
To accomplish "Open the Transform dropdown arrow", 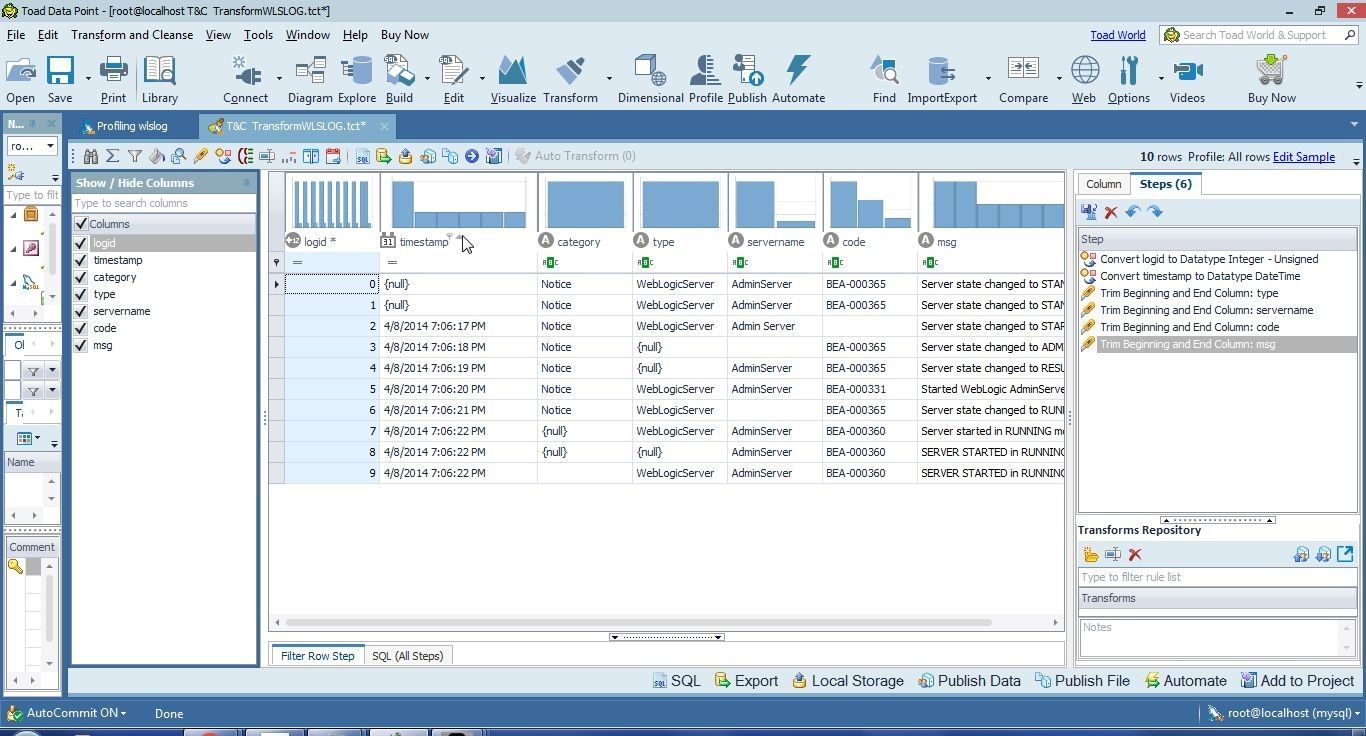I will (609, 78).
